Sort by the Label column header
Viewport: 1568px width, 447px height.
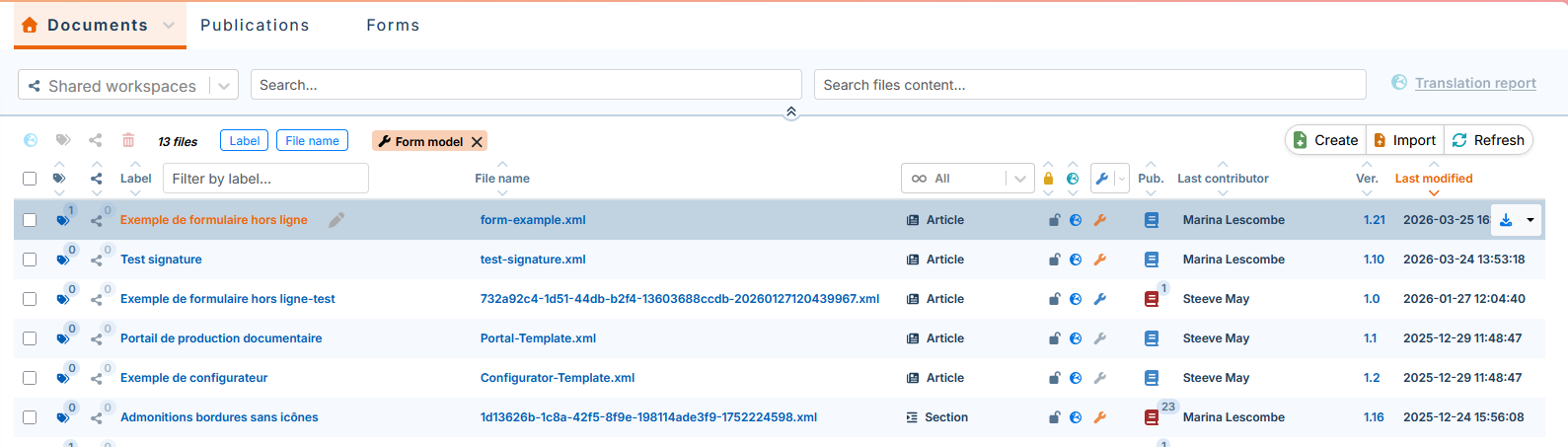pos(135,179)
